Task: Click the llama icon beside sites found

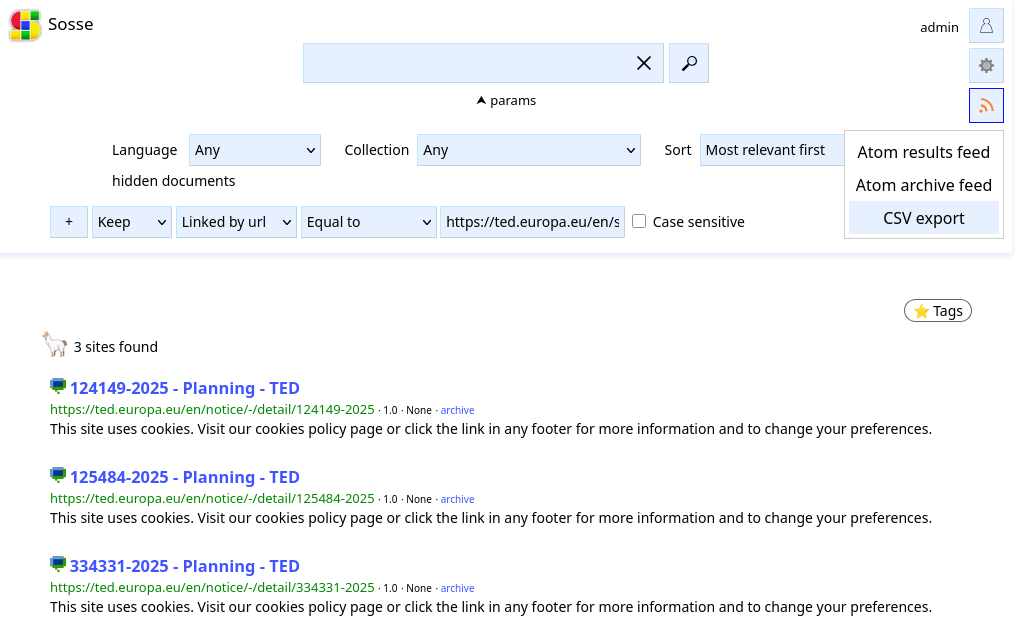Action: coord(55,344)
